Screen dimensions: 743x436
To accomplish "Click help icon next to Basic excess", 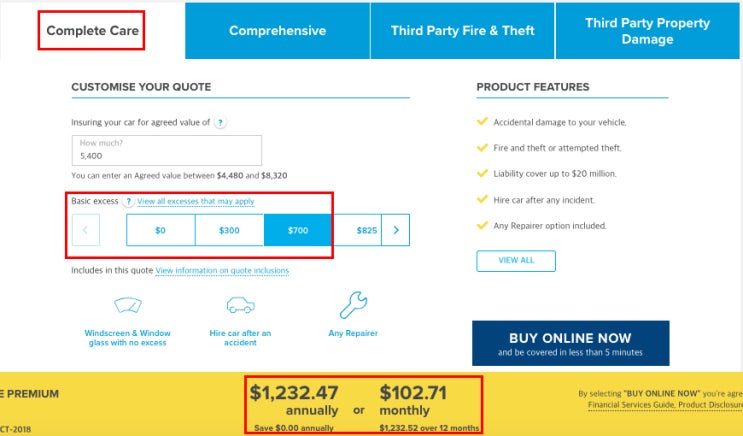I will coord(128,201).
